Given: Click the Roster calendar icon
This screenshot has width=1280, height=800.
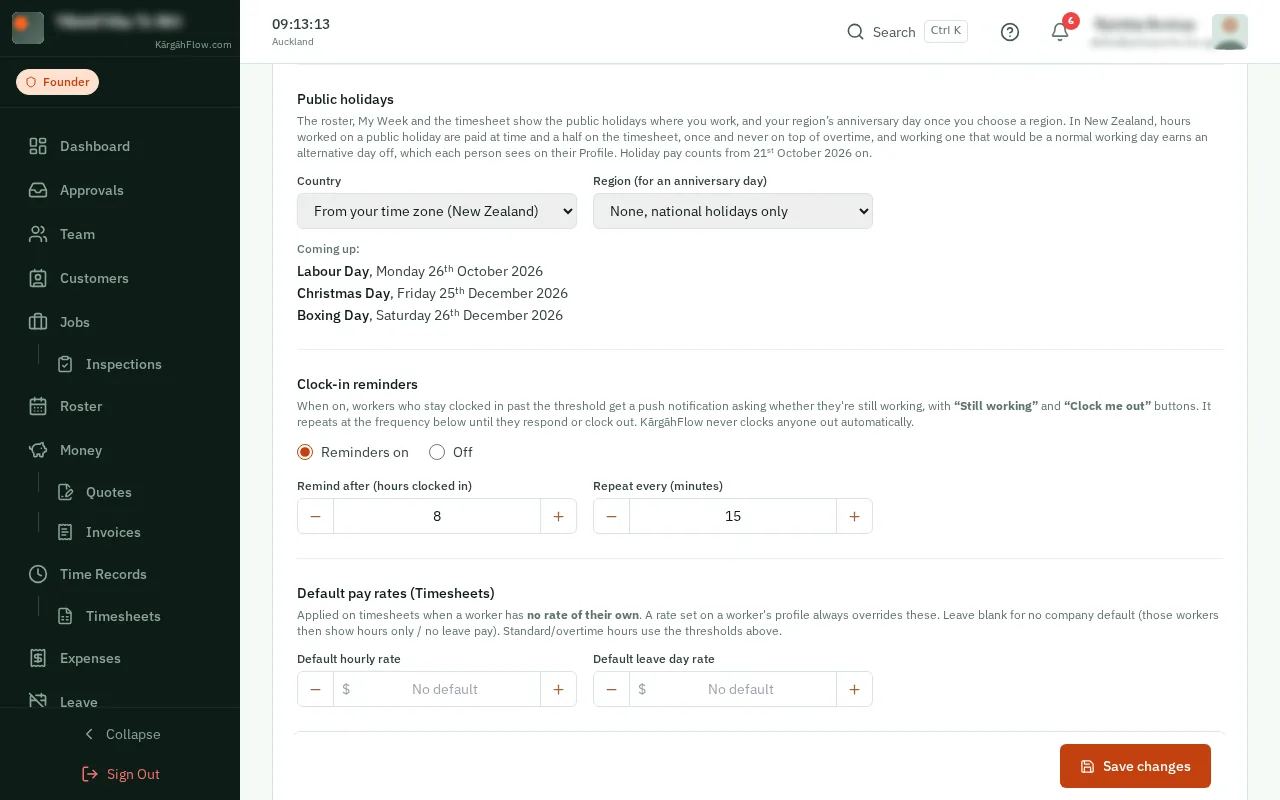Looking at the screenshot, I should pyautogui.click(x=38, y=406).
